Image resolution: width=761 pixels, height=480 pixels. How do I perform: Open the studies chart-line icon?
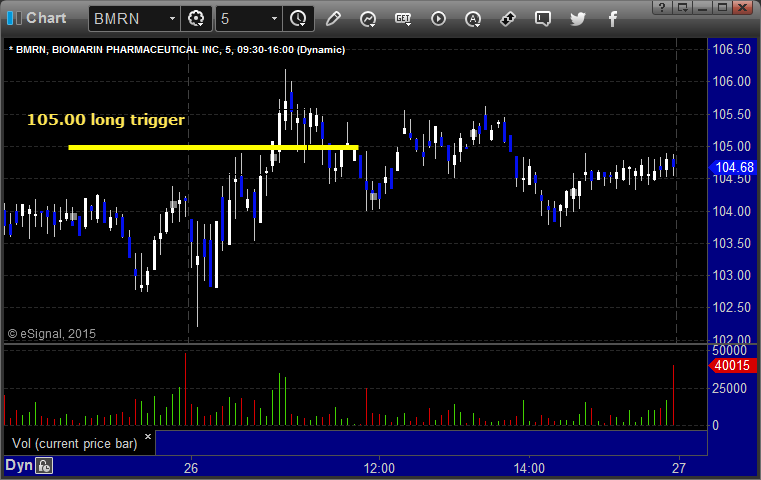pos(368,19)
